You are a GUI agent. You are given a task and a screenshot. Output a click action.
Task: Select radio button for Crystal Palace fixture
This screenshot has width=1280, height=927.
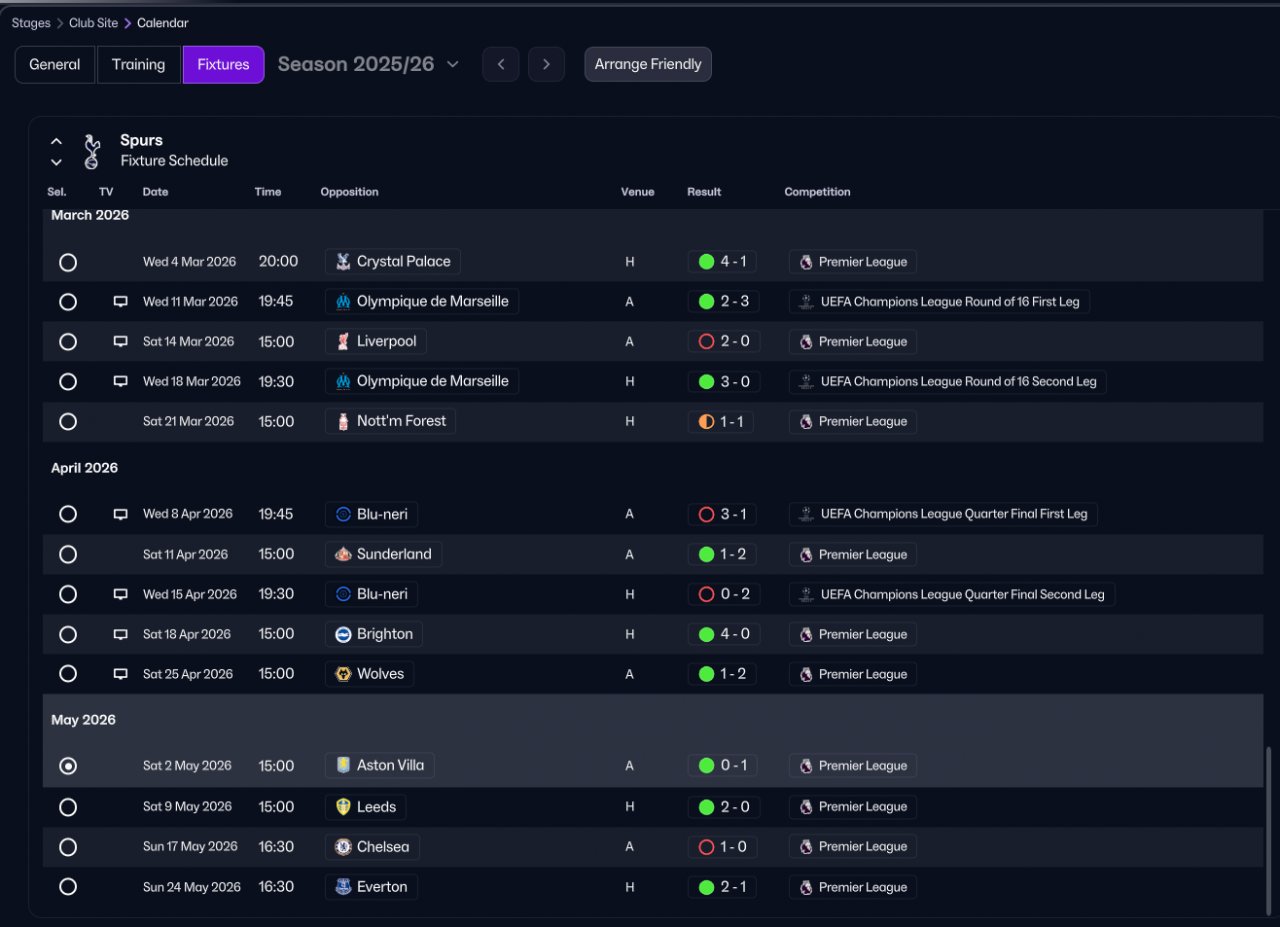(x=67, y=262)
